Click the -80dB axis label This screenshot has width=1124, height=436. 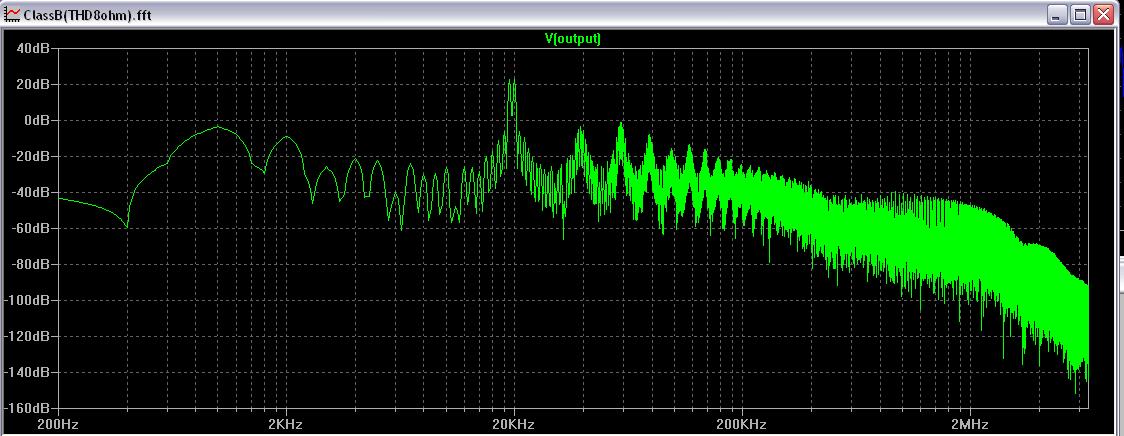pyautogui.click(x=29, y=264)
